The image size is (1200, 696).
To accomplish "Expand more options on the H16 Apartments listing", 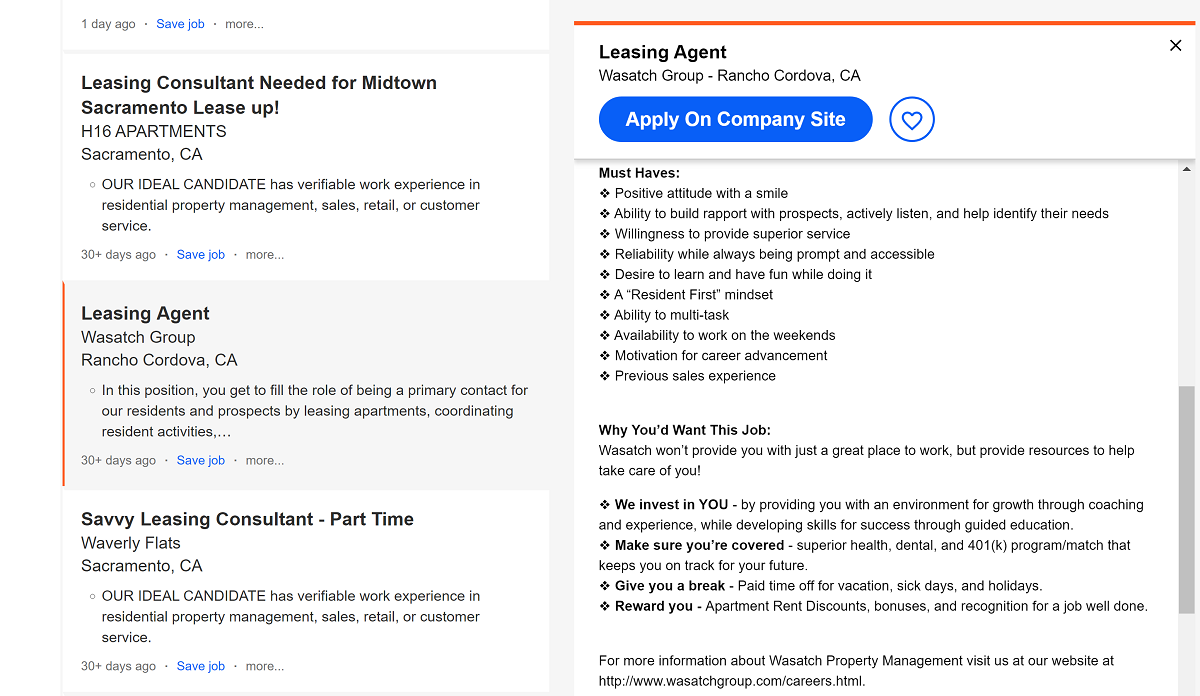I will (264, 254).
